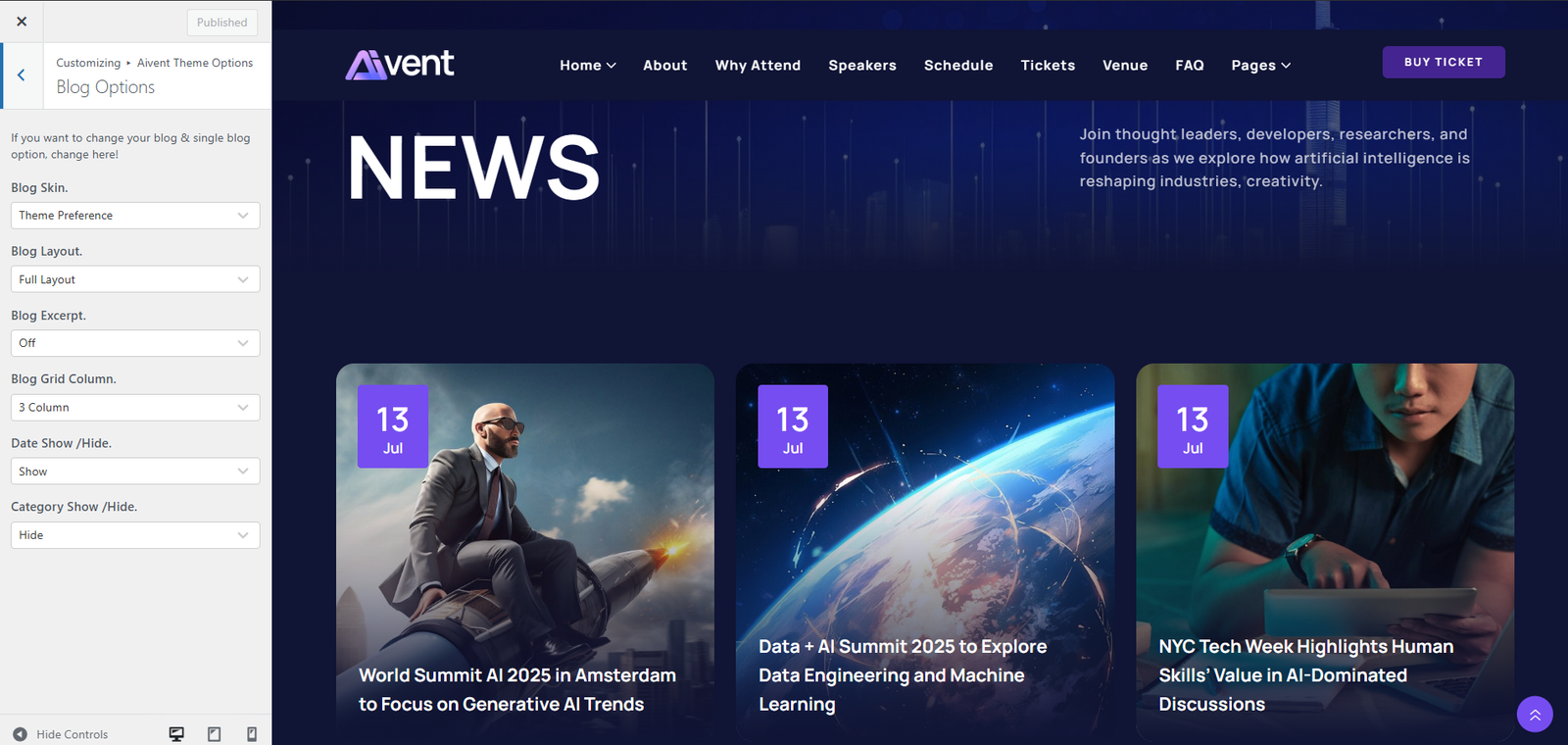Open the About page from navigation
The width and height of the screenshot is (1568, 745).
click(665, 66)
